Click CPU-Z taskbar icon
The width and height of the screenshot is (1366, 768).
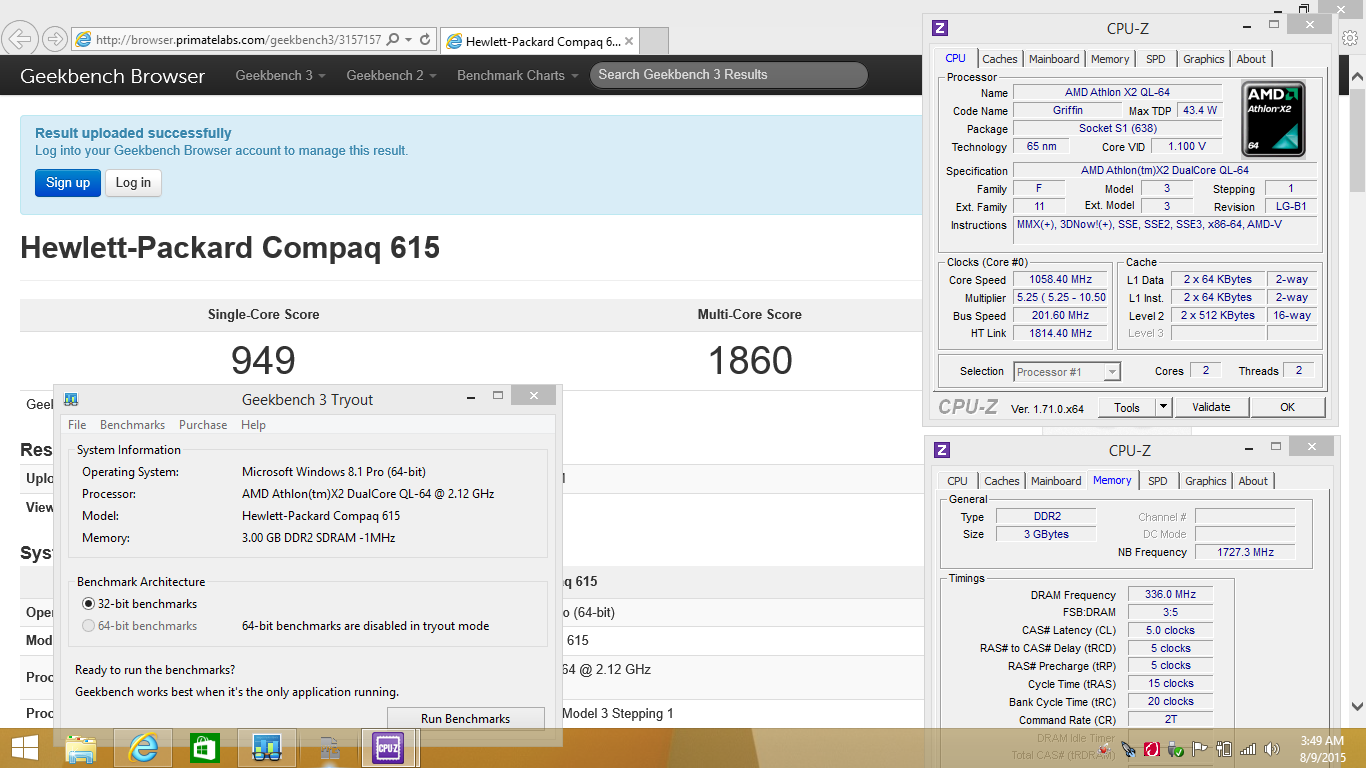tap(388, 748)
